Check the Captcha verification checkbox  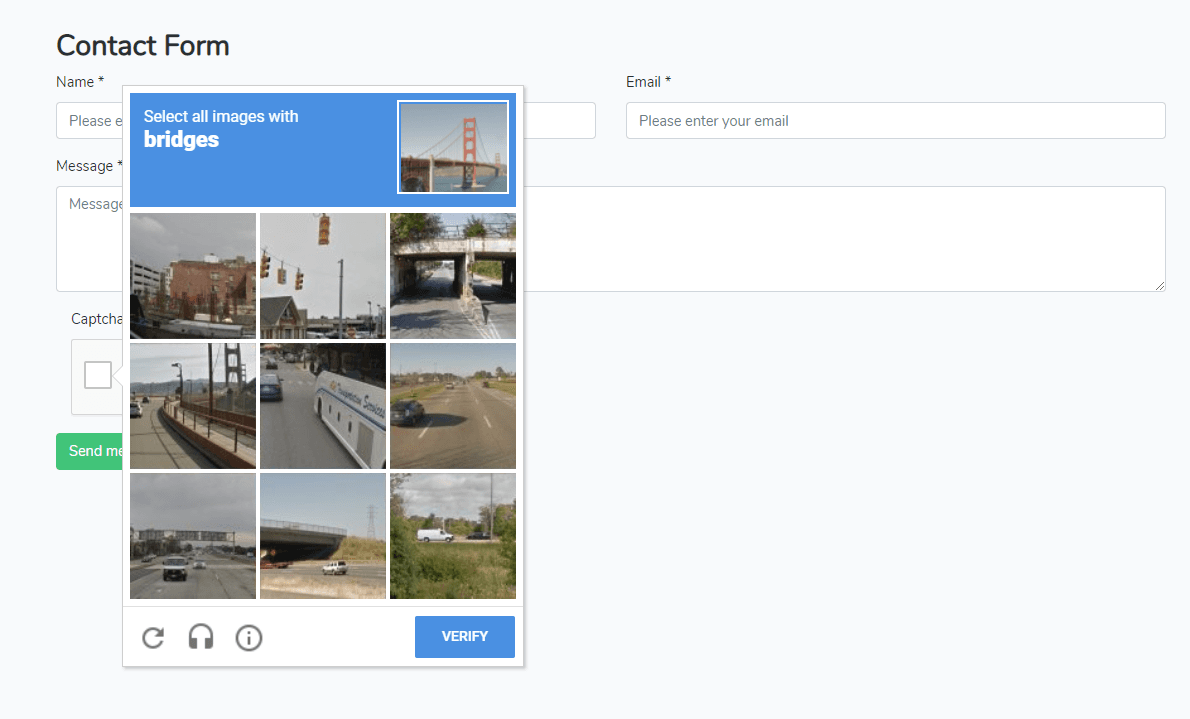97,375
